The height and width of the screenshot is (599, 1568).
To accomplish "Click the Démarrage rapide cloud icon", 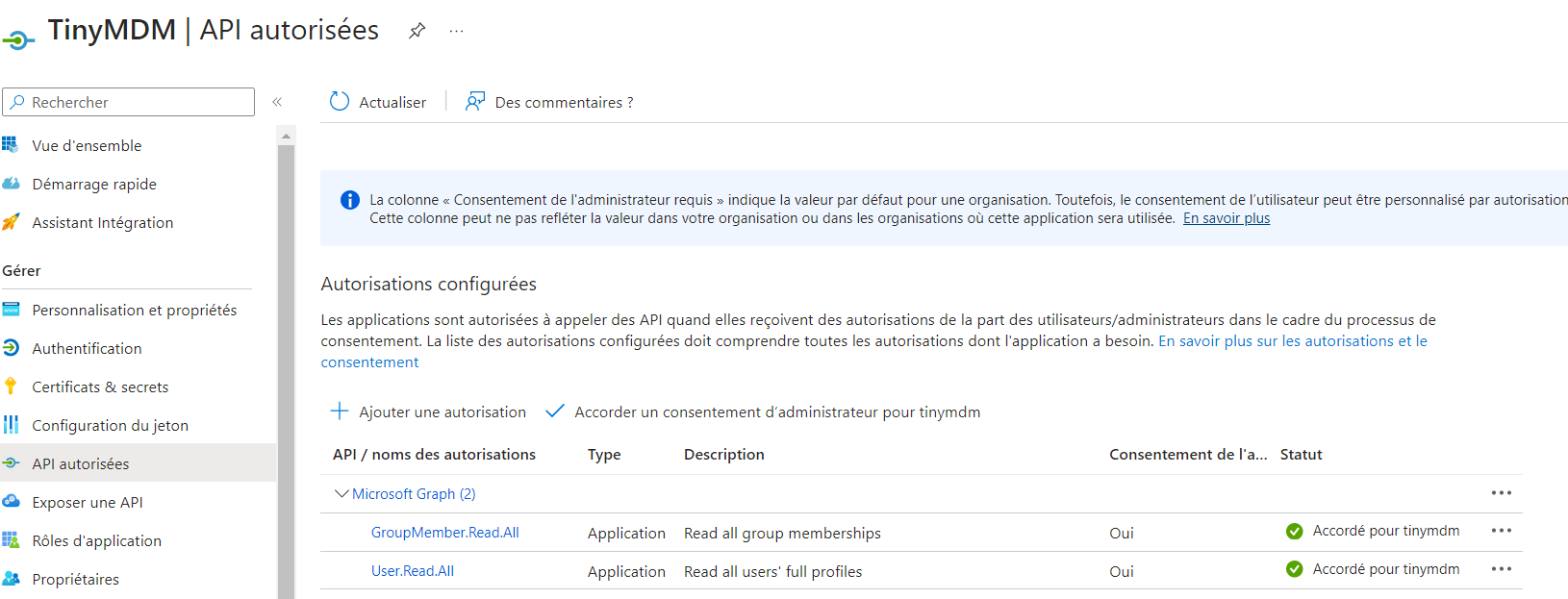I will [11, 184].
